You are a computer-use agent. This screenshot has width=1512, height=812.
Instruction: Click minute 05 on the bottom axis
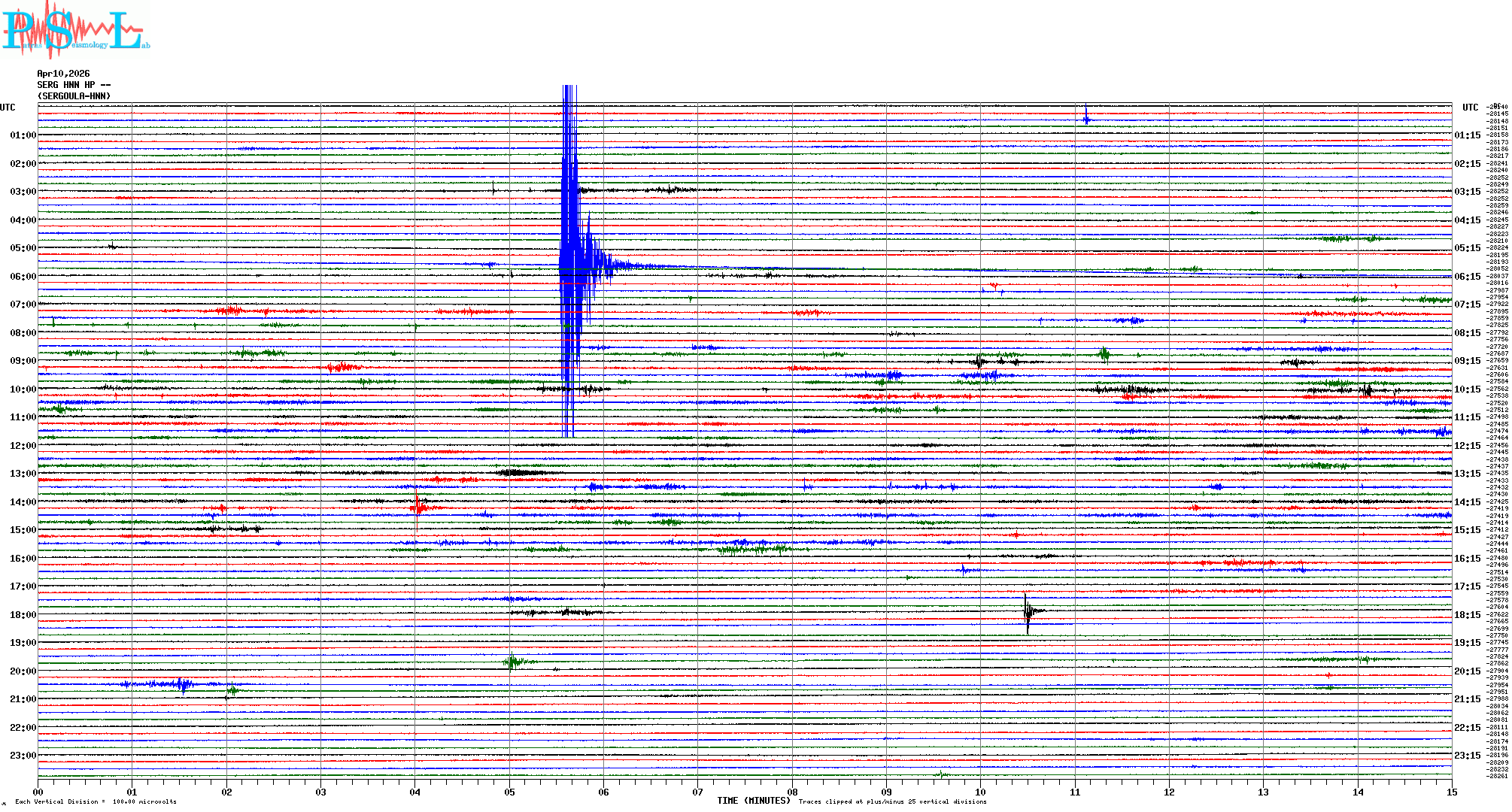point(509,792)
